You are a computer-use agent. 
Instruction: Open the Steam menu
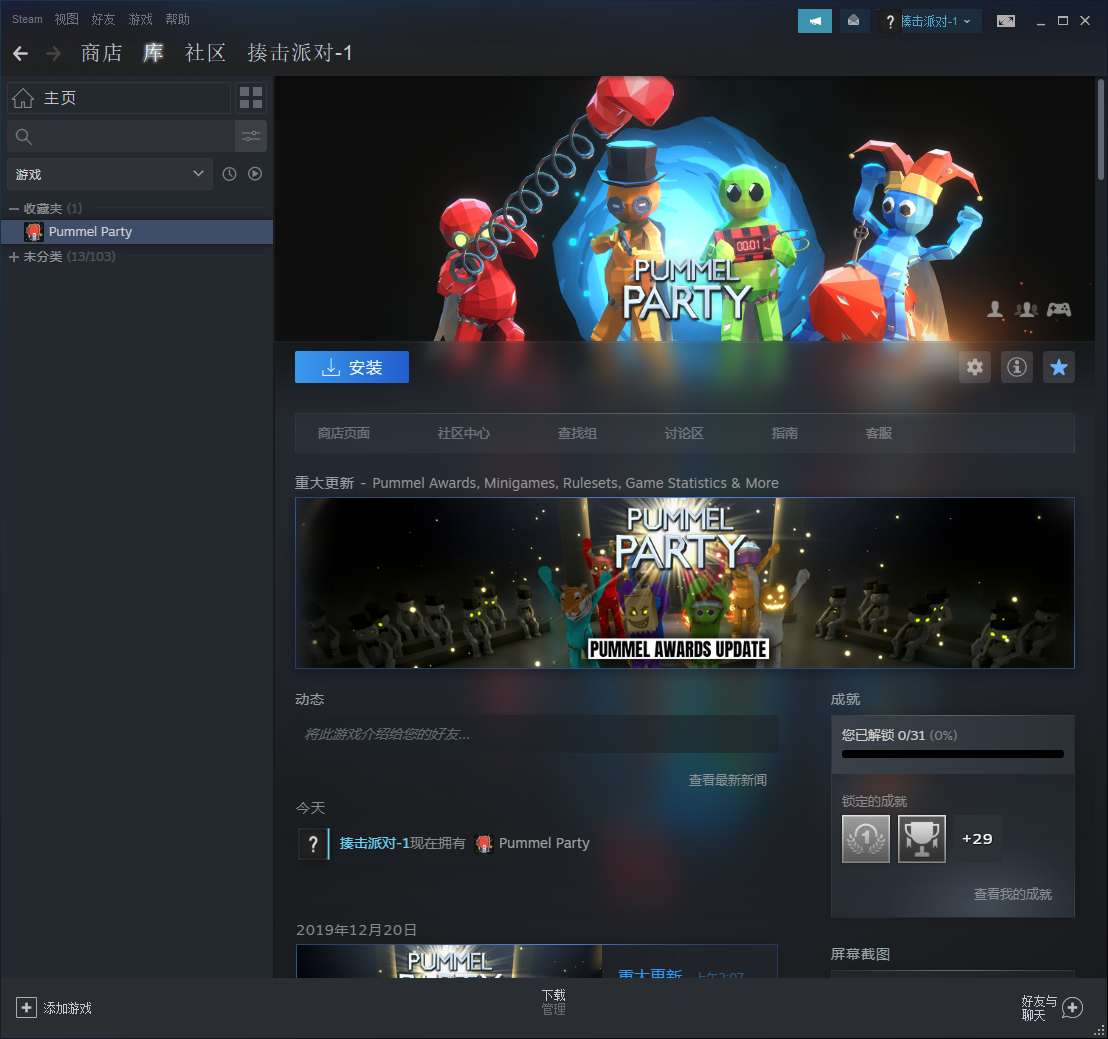tap(27, 19)
